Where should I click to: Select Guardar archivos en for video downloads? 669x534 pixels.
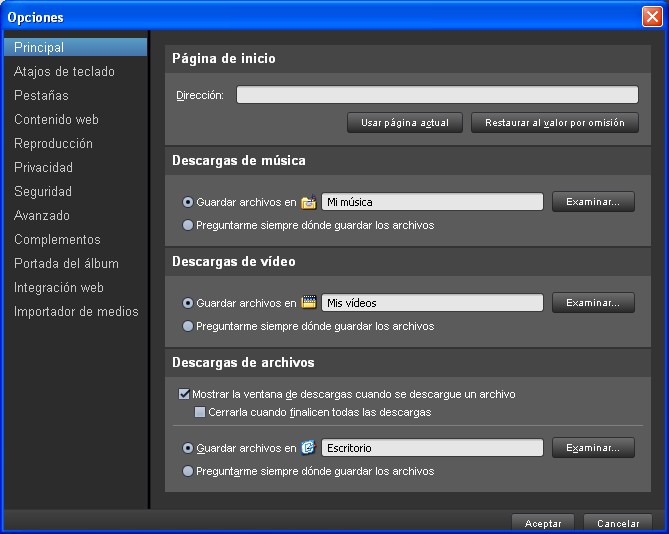click(188, 303)
